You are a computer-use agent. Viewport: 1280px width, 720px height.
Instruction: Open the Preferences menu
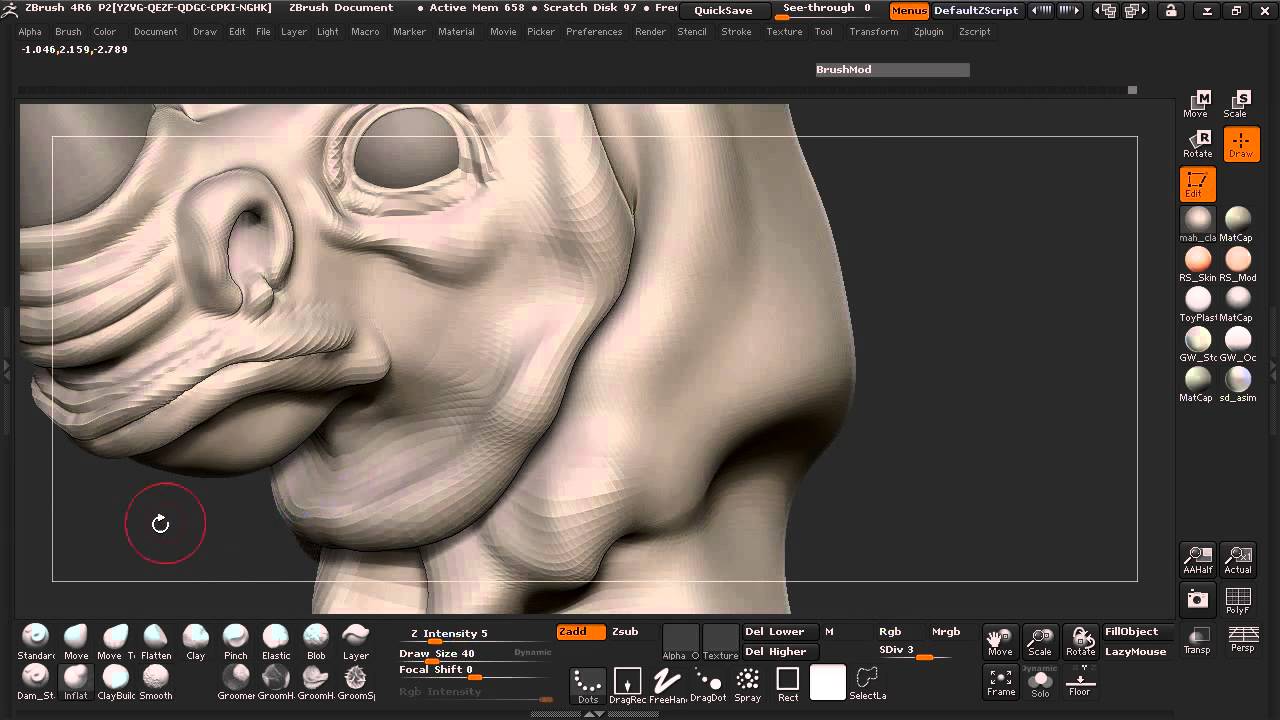click(594, 32)
